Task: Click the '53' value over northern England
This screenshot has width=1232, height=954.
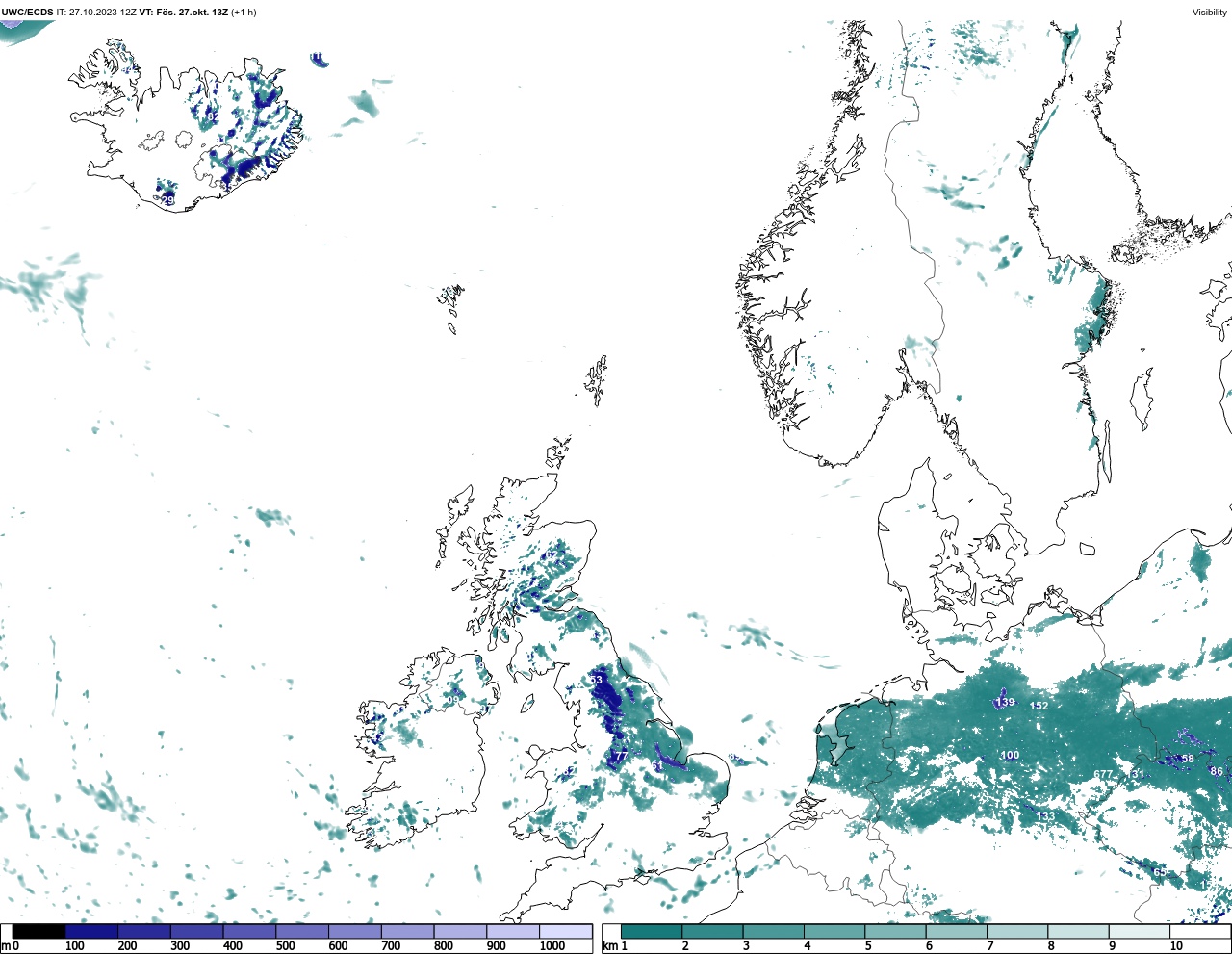Action: (x=596, y=681)
